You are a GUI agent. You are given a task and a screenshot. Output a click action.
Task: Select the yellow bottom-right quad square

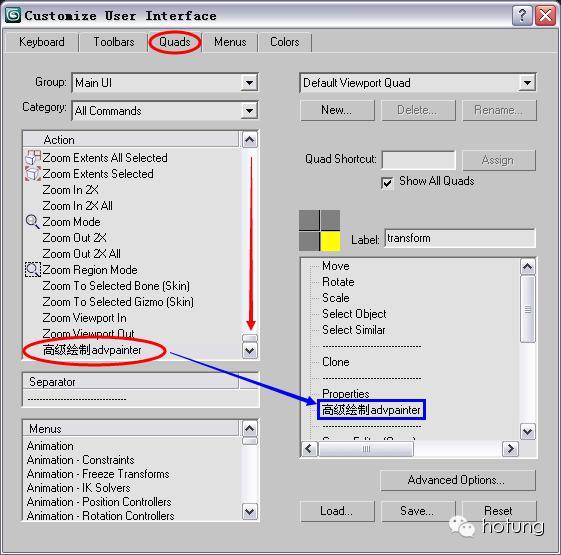tap(330, 241)
